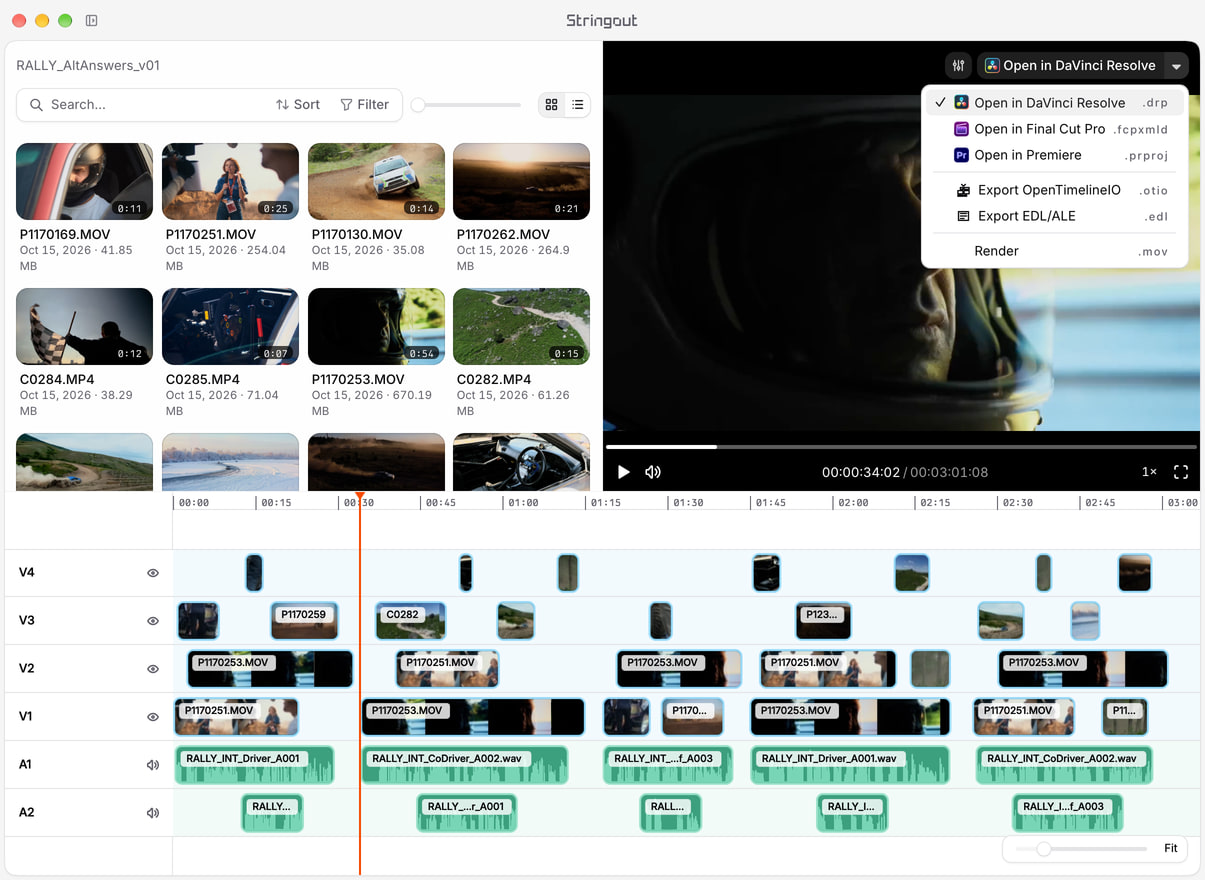Select the P1170169.MOV thumbnail
This screenshot has width=1205, height=880.
(85, 181)
